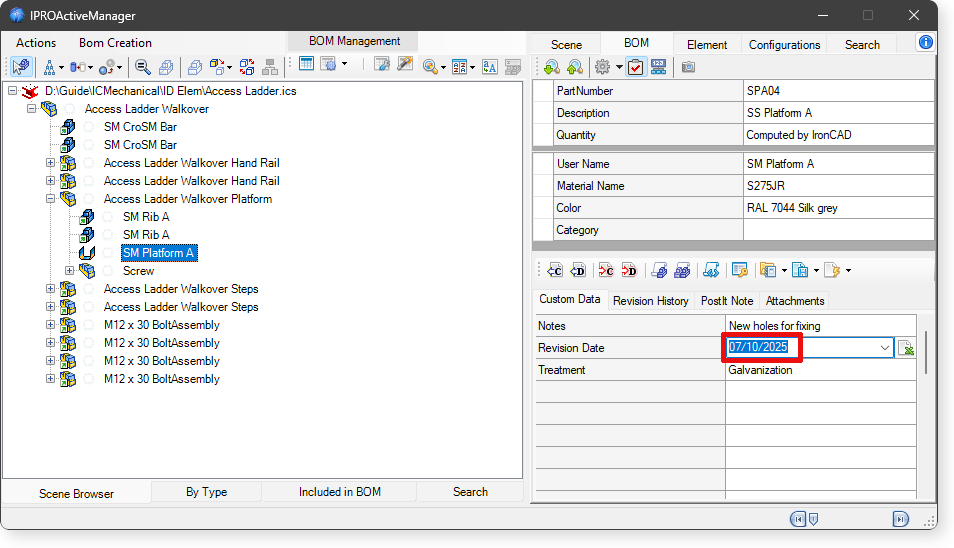Click the PartNumber value SPA04
The height and width of the screenshot is (548, 954).
pos(763,91)
